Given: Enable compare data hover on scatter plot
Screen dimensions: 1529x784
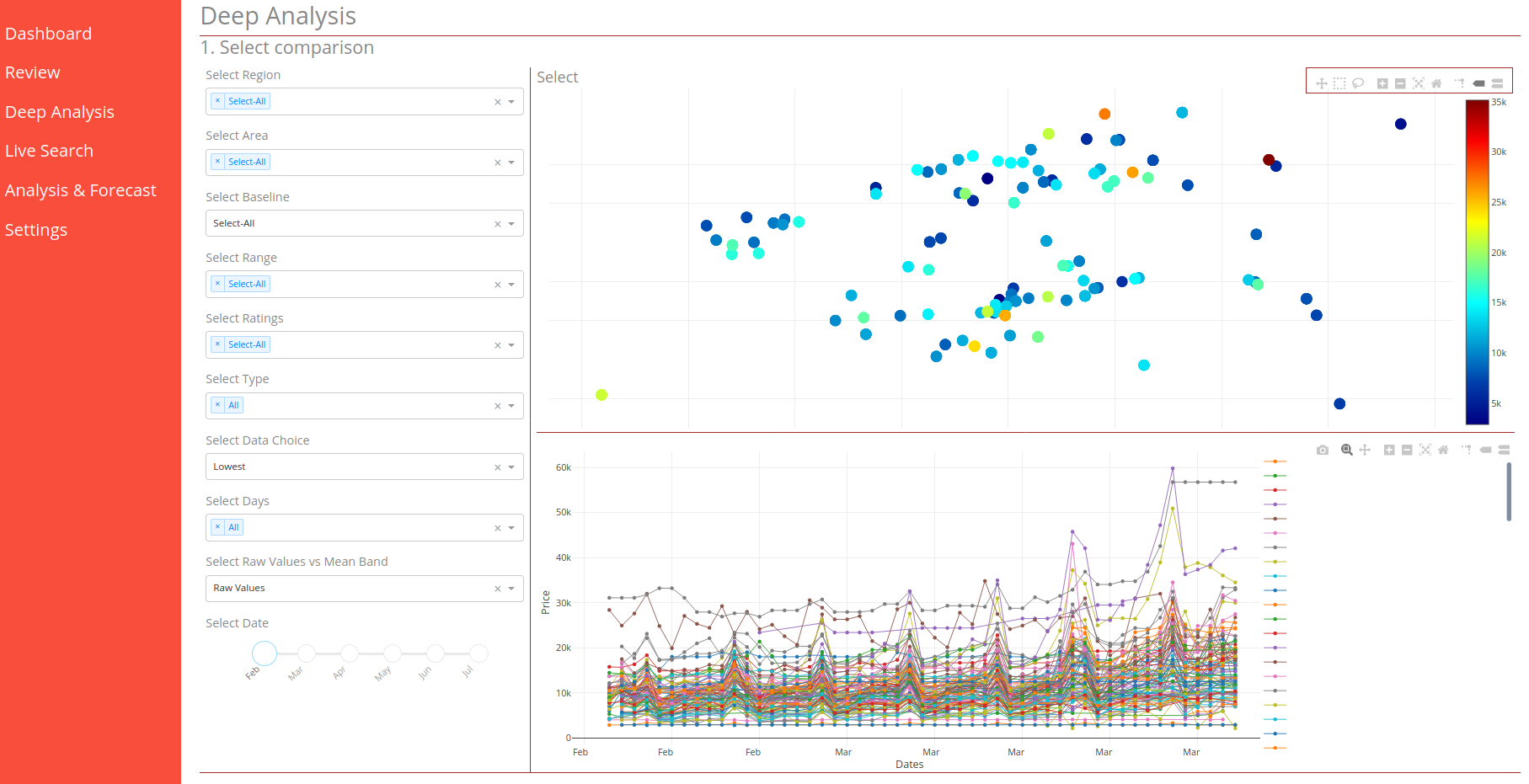Looking at the screenshot, I should pos(1497,83).
